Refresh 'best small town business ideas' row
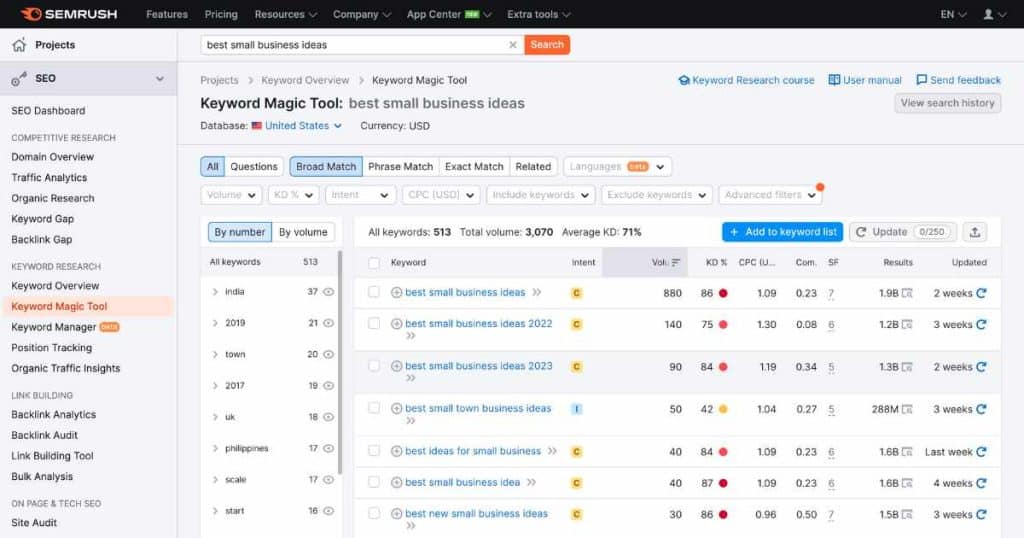The image size is (1024, 538). point(981,409)
